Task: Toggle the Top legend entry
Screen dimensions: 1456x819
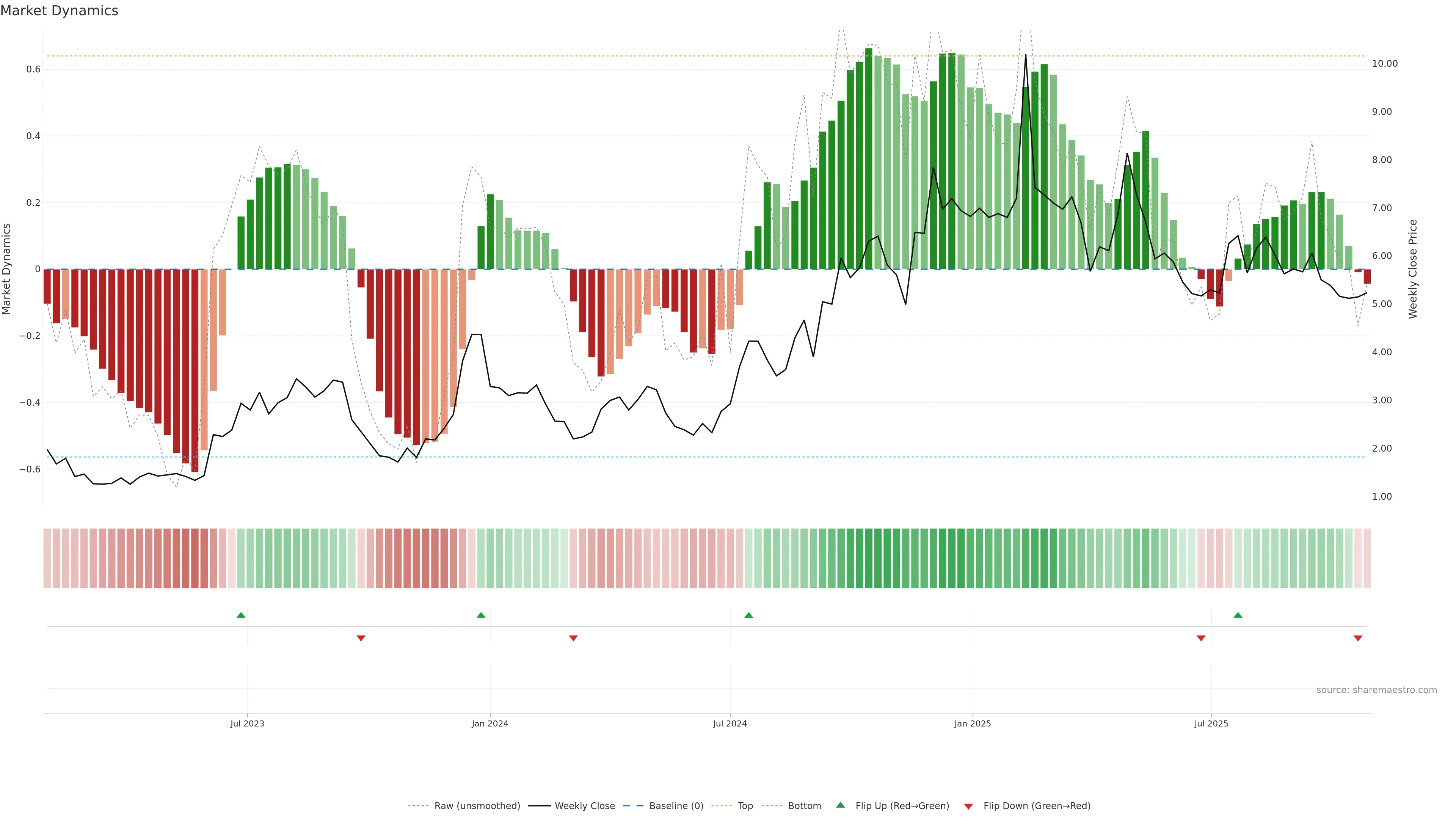Action: click(745, 806)
